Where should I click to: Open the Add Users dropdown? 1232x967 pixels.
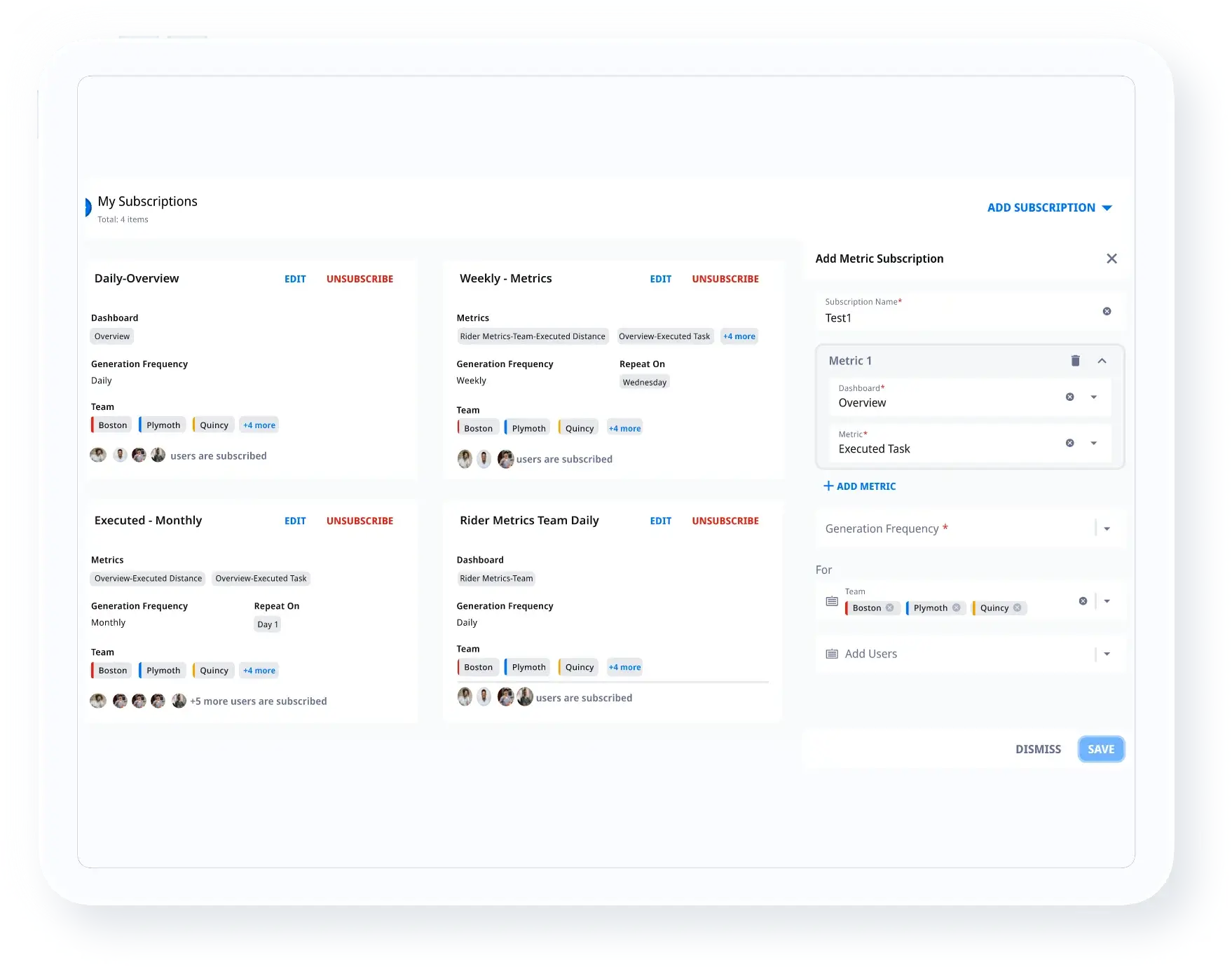[x=1107, y=654]
